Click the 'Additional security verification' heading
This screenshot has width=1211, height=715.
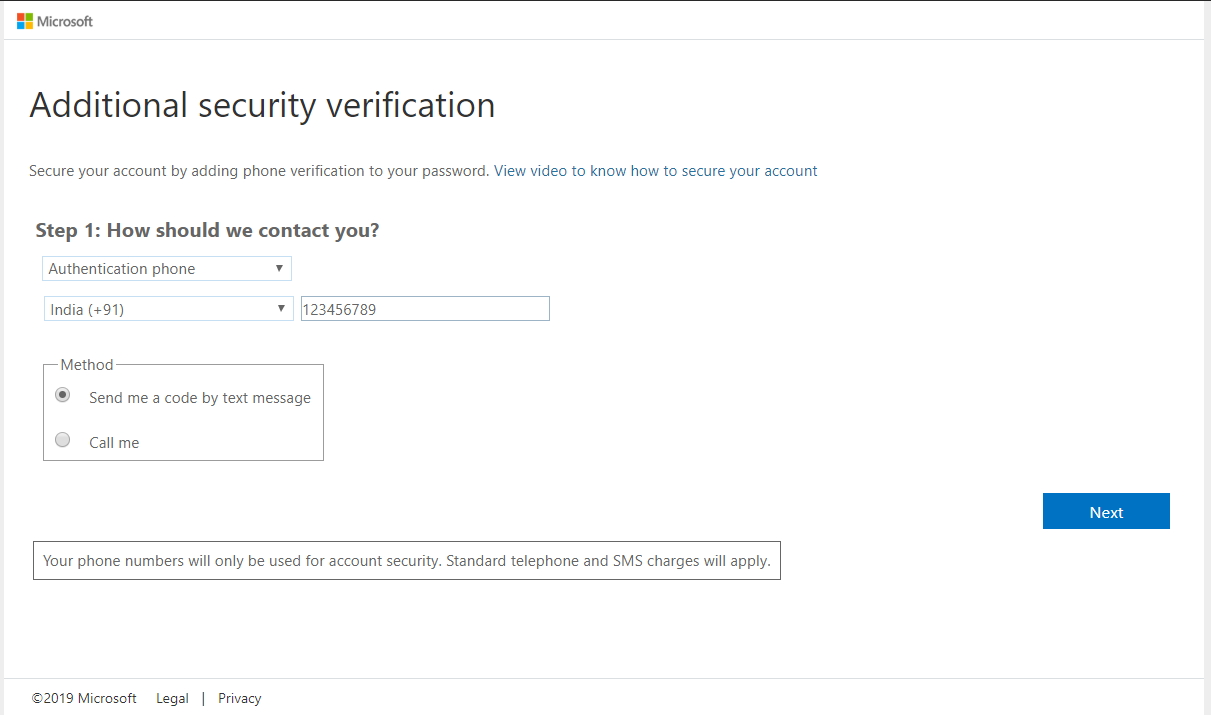click(262, 105)
